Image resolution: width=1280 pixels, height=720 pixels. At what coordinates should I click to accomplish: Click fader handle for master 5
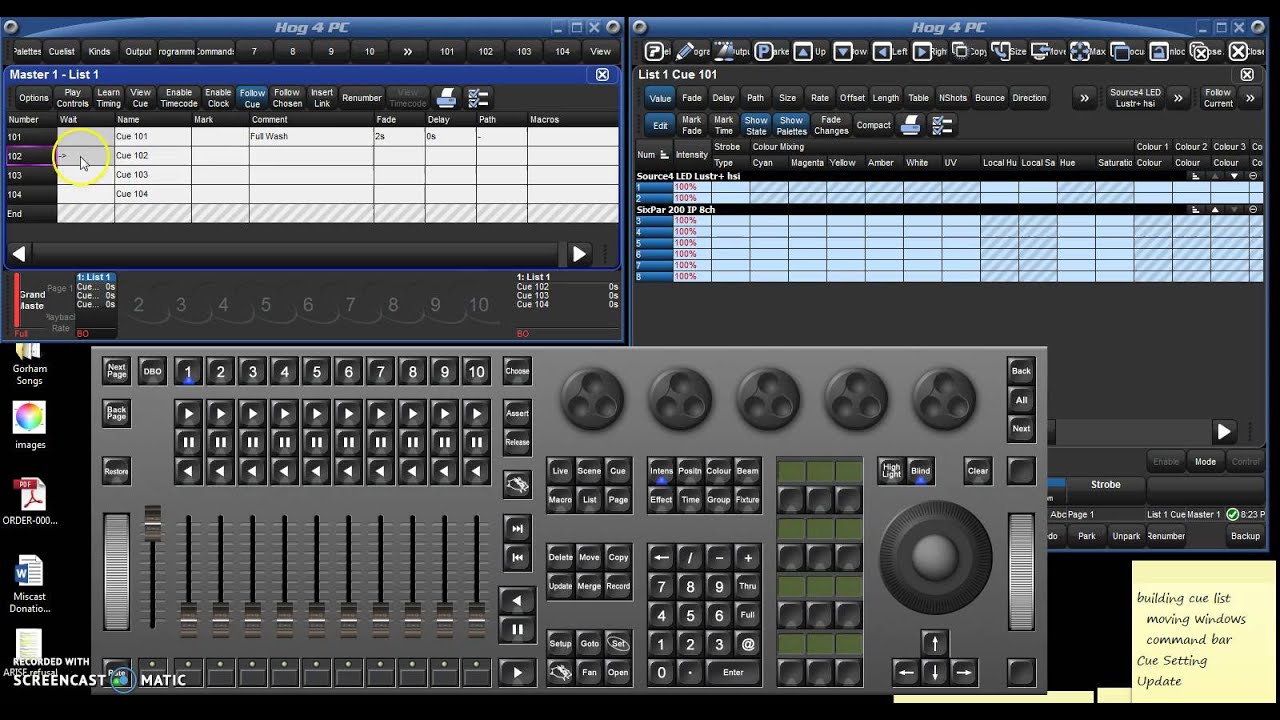317,620
